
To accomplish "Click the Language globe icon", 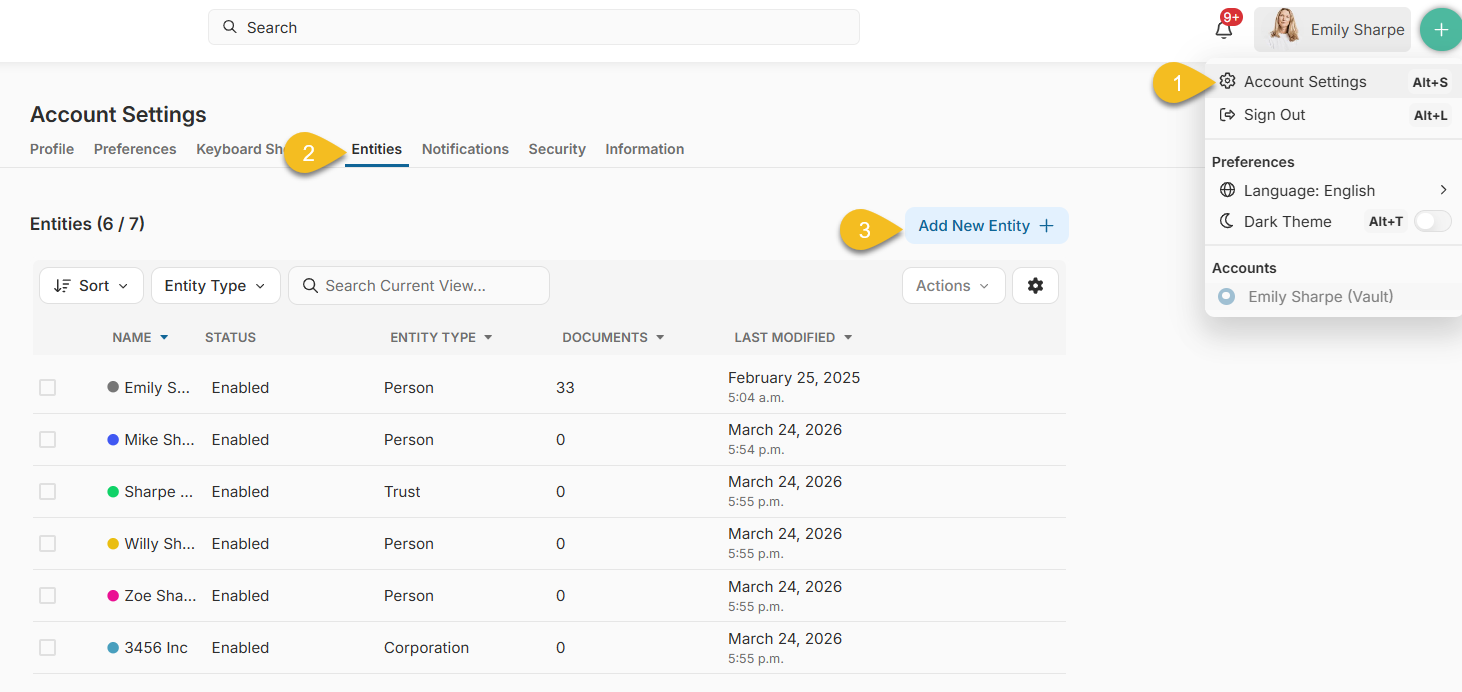I will (x=1227, y=190).
